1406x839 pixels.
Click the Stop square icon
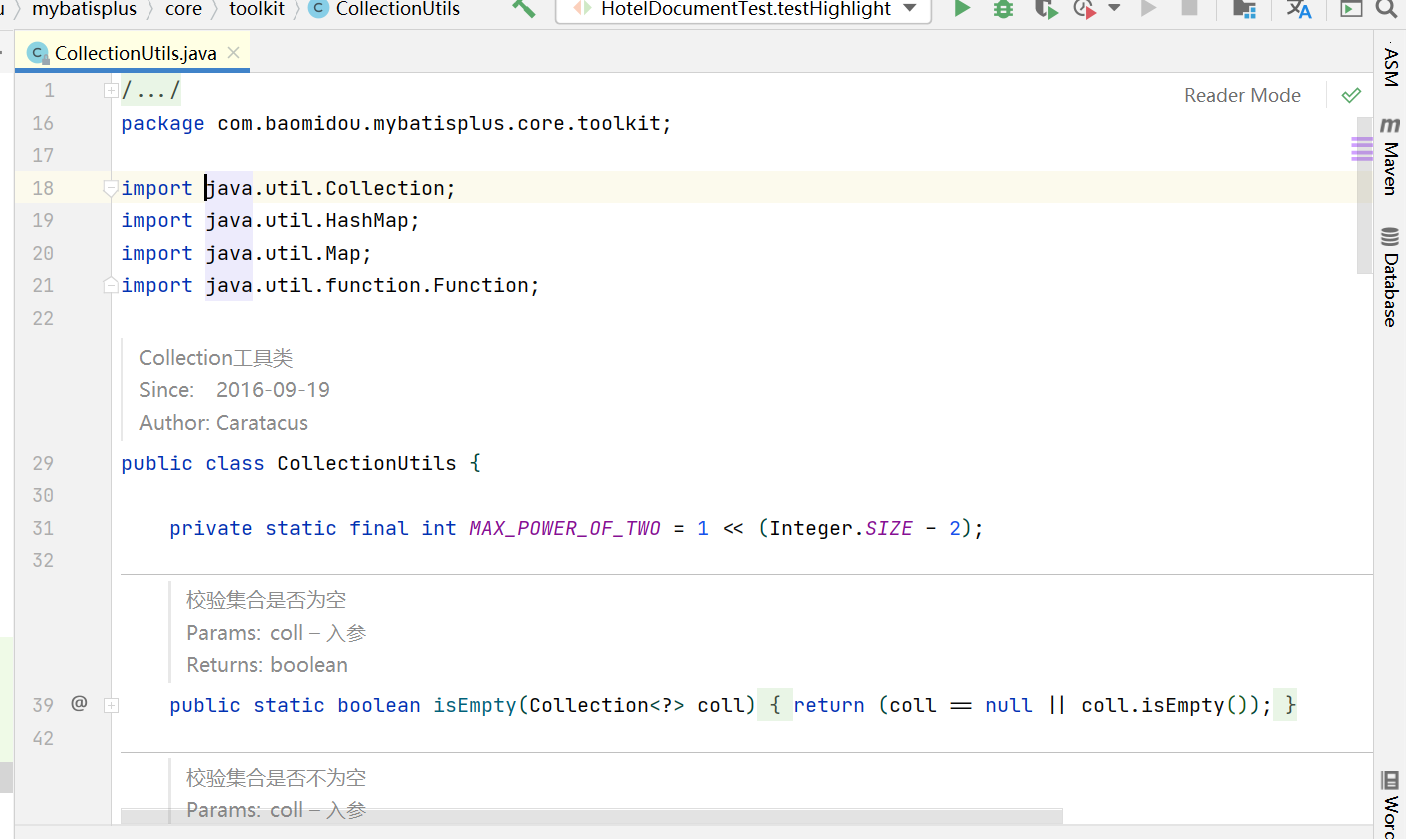tap(1189, 9)
